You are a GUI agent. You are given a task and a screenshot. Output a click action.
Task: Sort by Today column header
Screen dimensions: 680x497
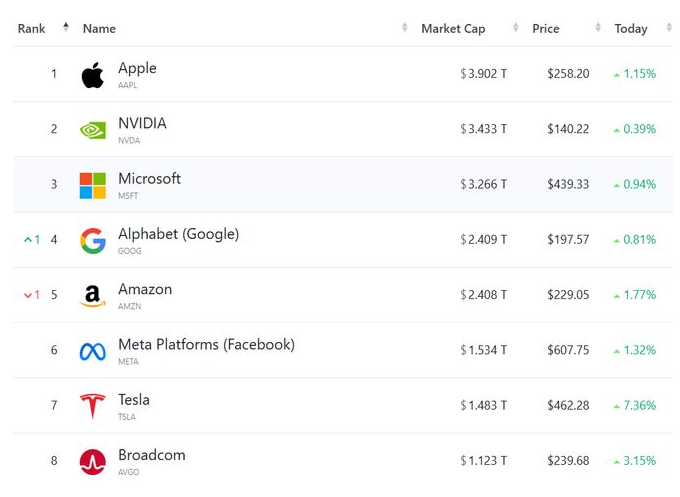(631, 28)
